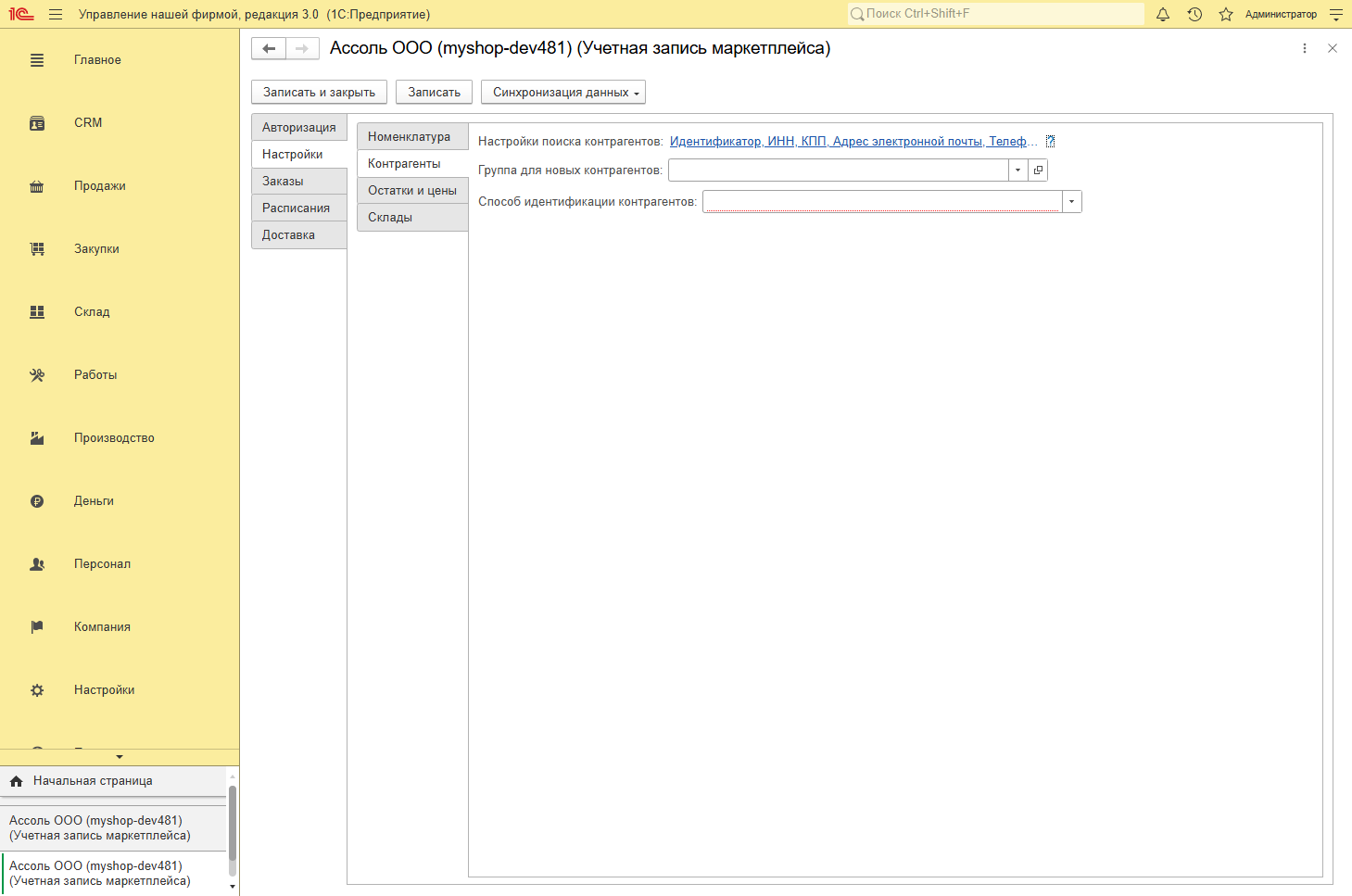1352x896 pixels.
Task: Click the Персонал people icon
Action: pyautogui.click(x=37, y=564)
